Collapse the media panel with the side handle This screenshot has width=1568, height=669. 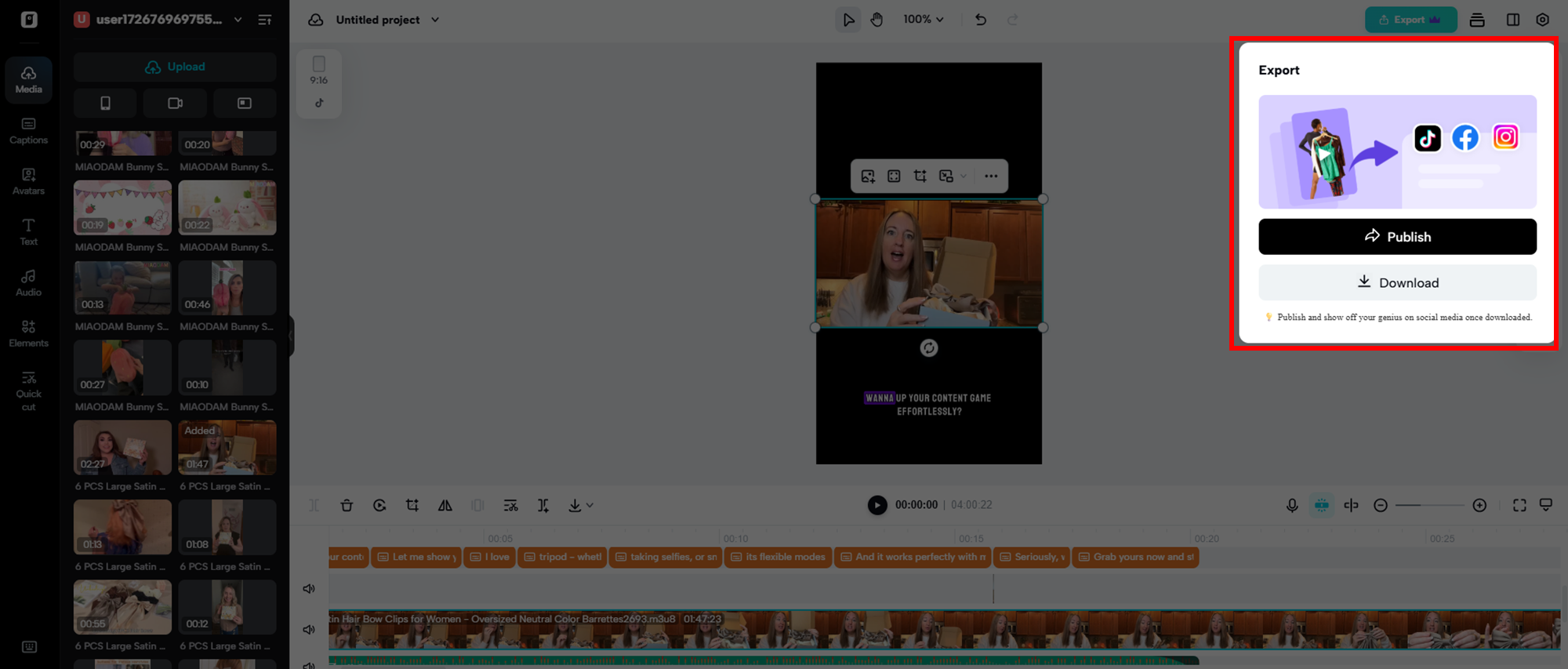(x=291, y=336)
